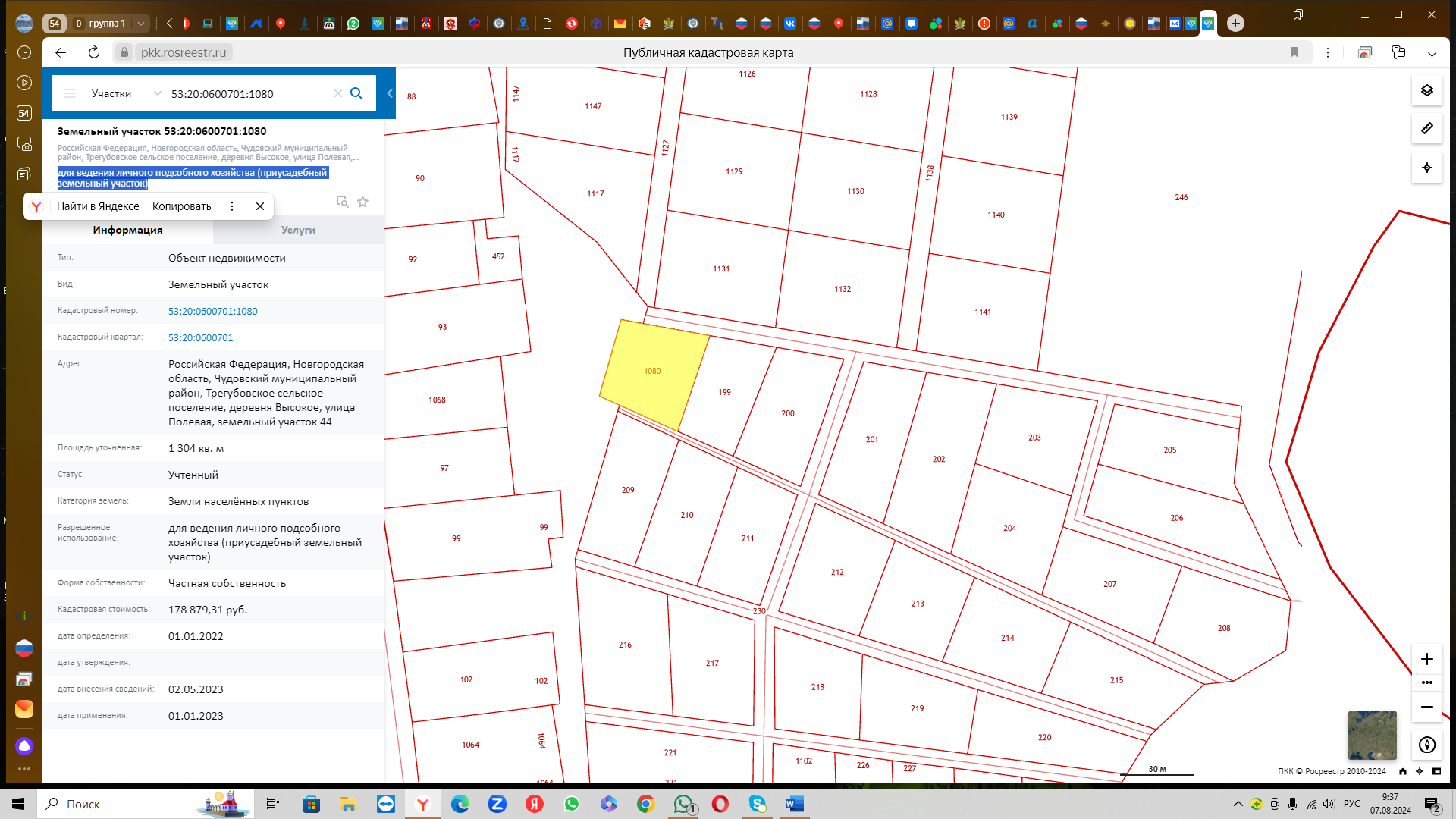Clear the cadastral number search field

[337, 93]
